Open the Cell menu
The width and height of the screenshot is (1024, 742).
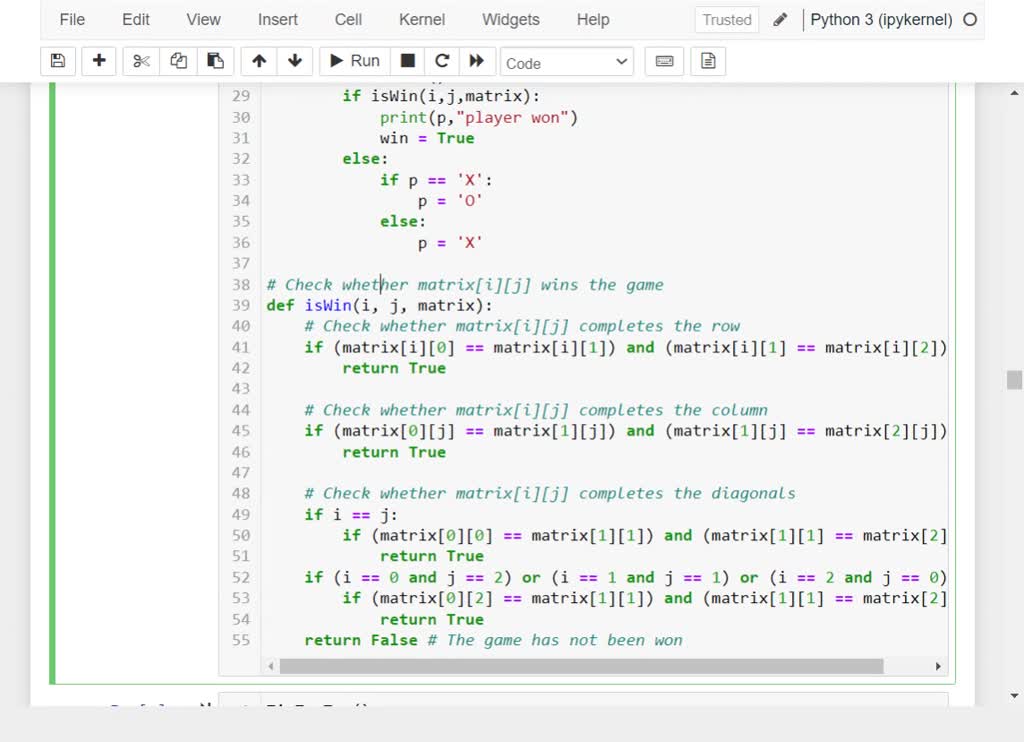click(x=349, y=20)
